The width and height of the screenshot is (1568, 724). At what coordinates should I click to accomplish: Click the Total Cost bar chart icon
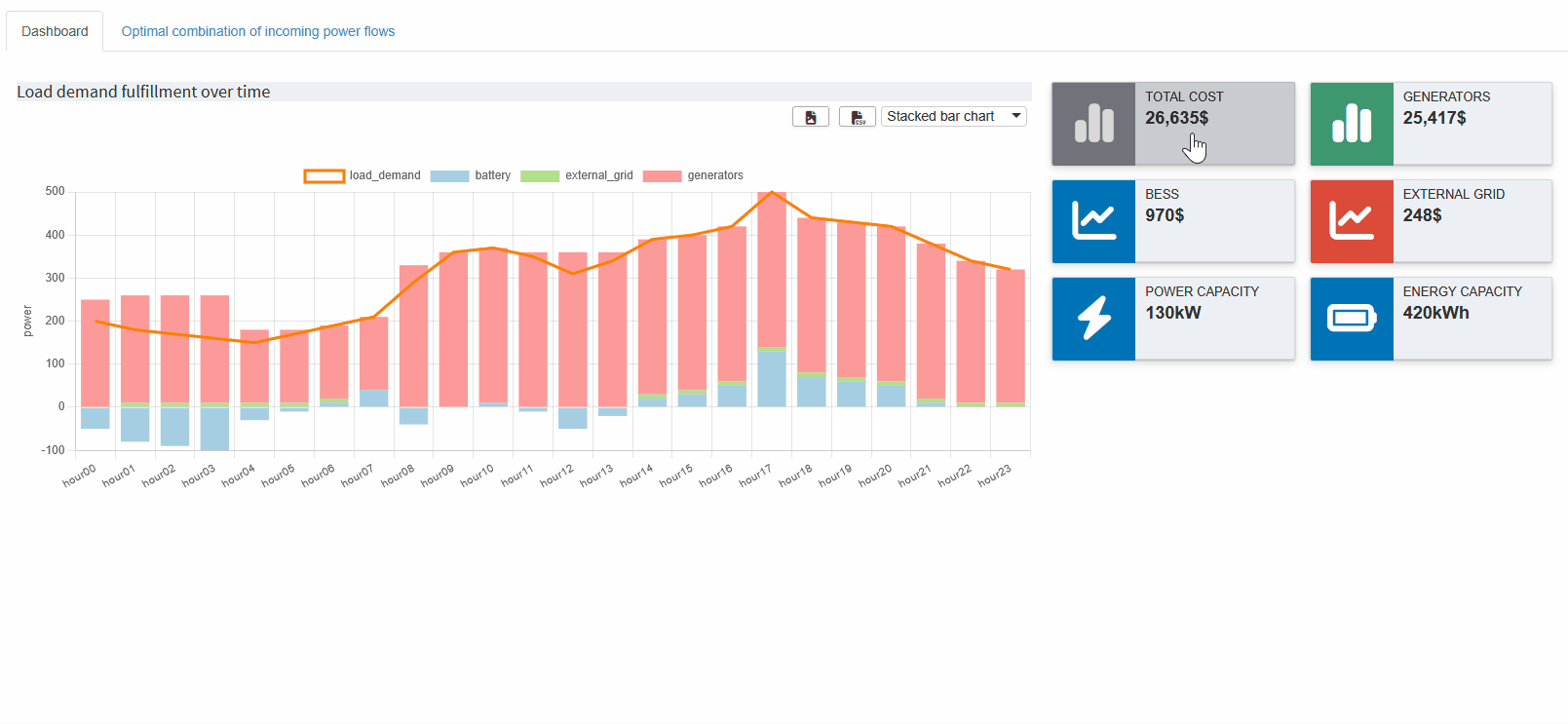(1093, 124)
